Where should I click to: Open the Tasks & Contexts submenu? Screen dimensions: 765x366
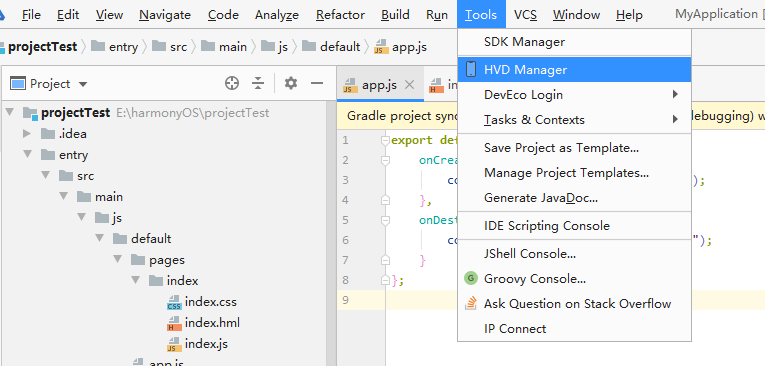(574, 120)
